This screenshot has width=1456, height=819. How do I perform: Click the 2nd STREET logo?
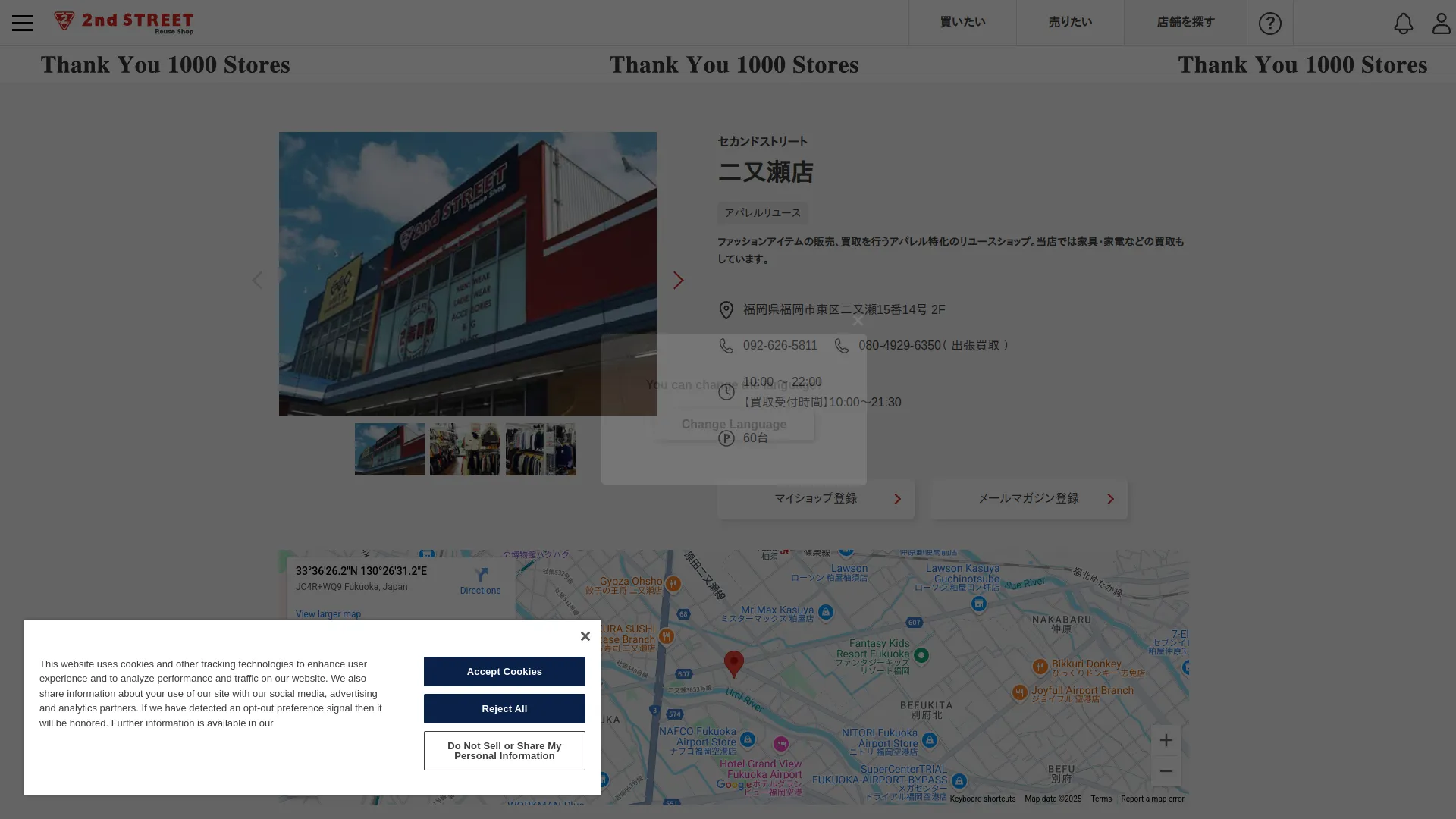124,23
